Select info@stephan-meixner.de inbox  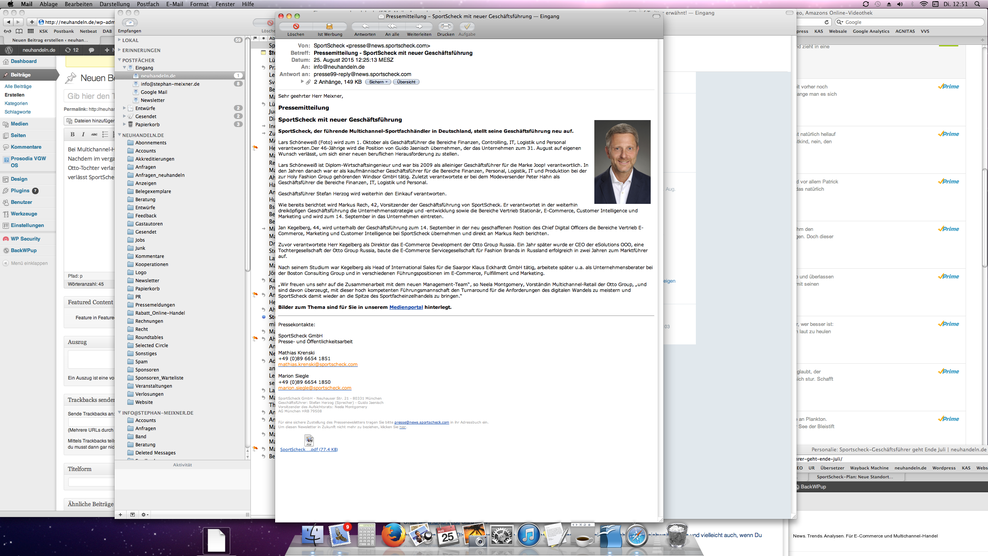pos(181,84)
